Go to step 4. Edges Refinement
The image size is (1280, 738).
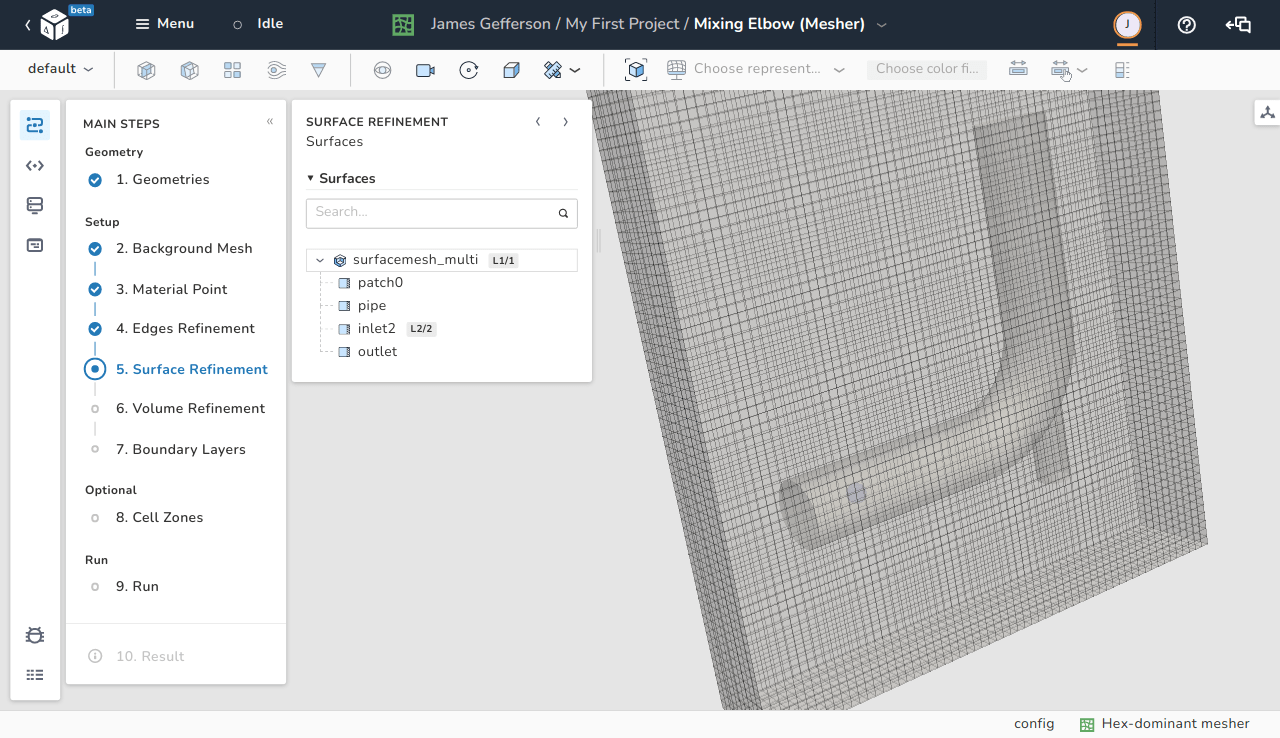[185, 329]
